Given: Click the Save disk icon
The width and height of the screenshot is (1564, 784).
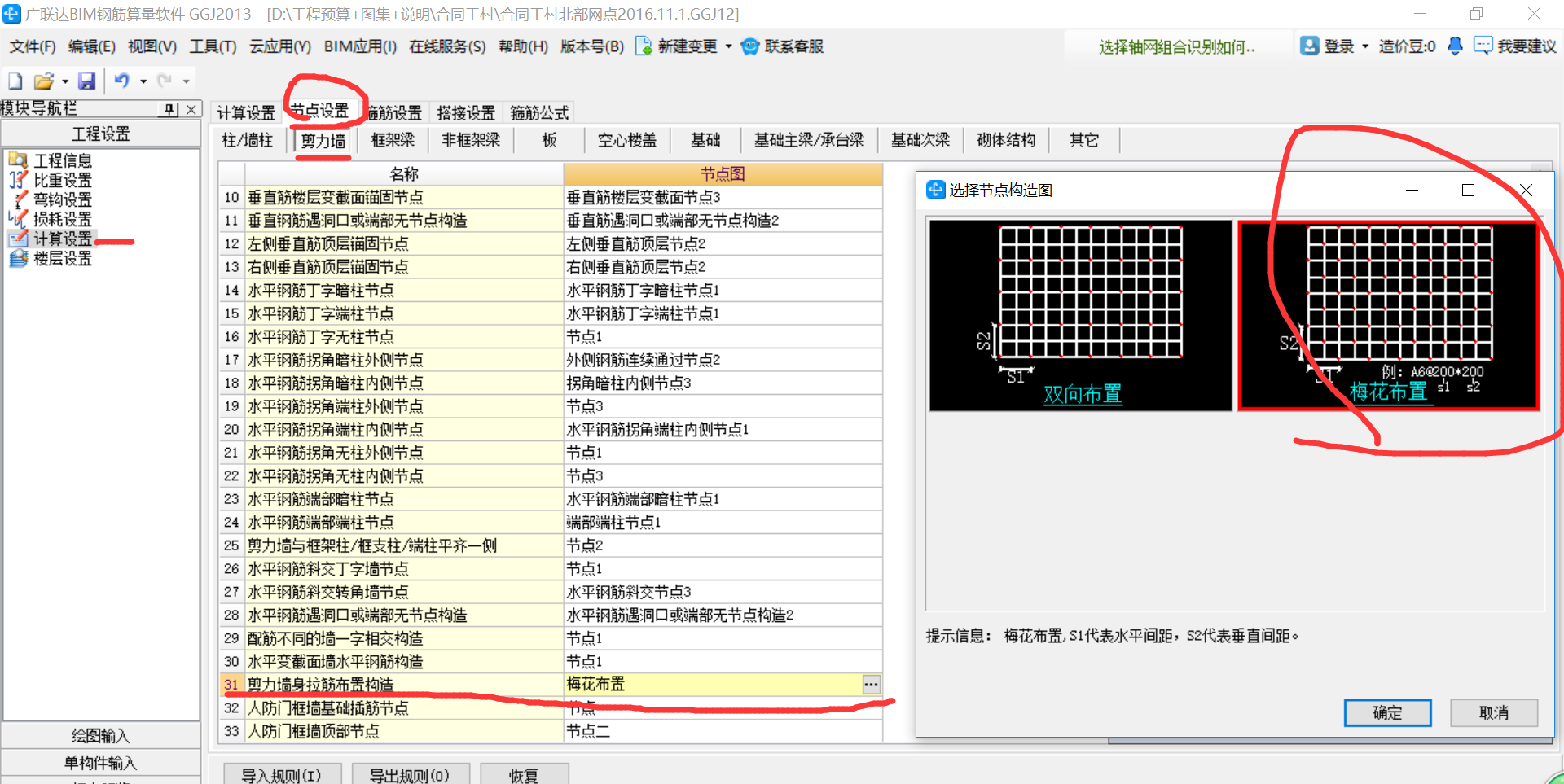Looking at the screenshot, I should pos(86,81).
